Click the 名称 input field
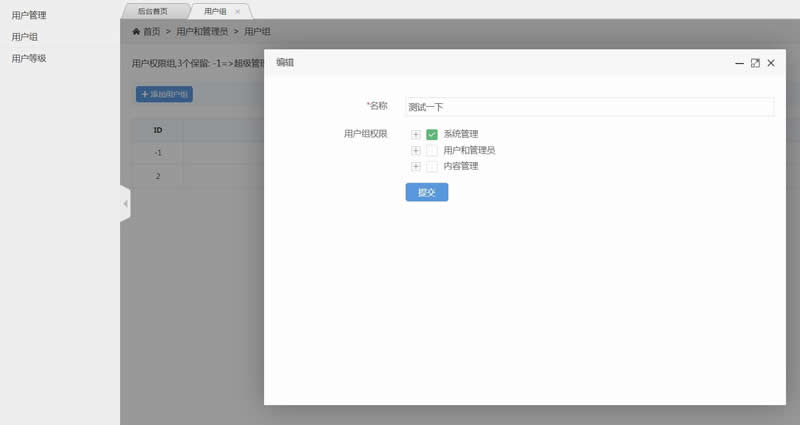 [x=588, y=107]
